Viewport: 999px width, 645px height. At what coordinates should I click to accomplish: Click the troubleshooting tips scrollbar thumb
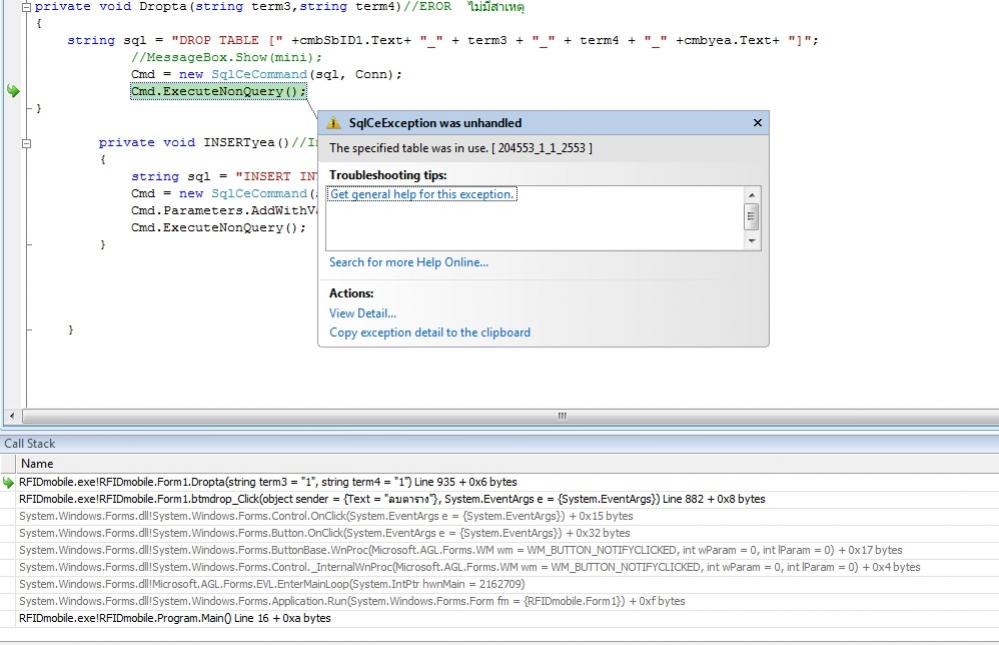pyautogui.click(x=752, y=217)
